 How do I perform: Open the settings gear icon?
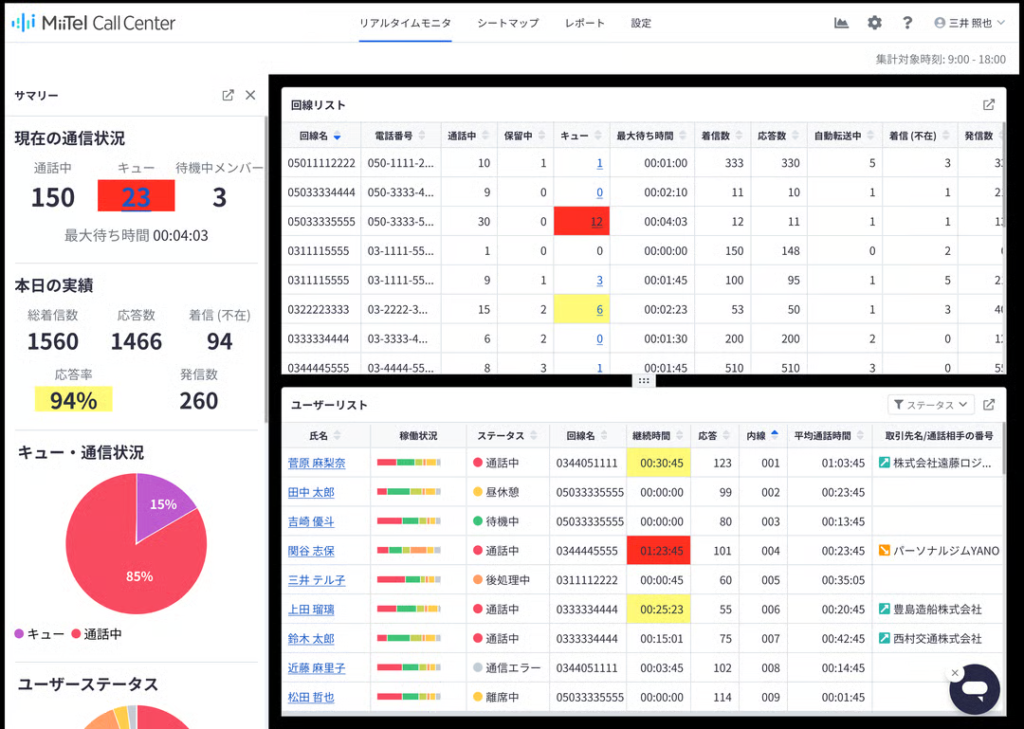coord(875,23)
